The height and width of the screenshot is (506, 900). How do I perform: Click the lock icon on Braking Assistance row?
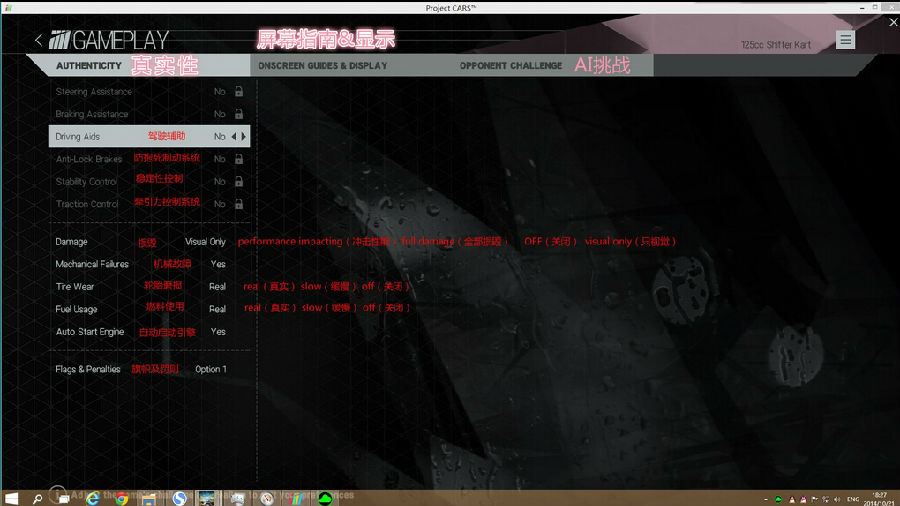(239, 114)
